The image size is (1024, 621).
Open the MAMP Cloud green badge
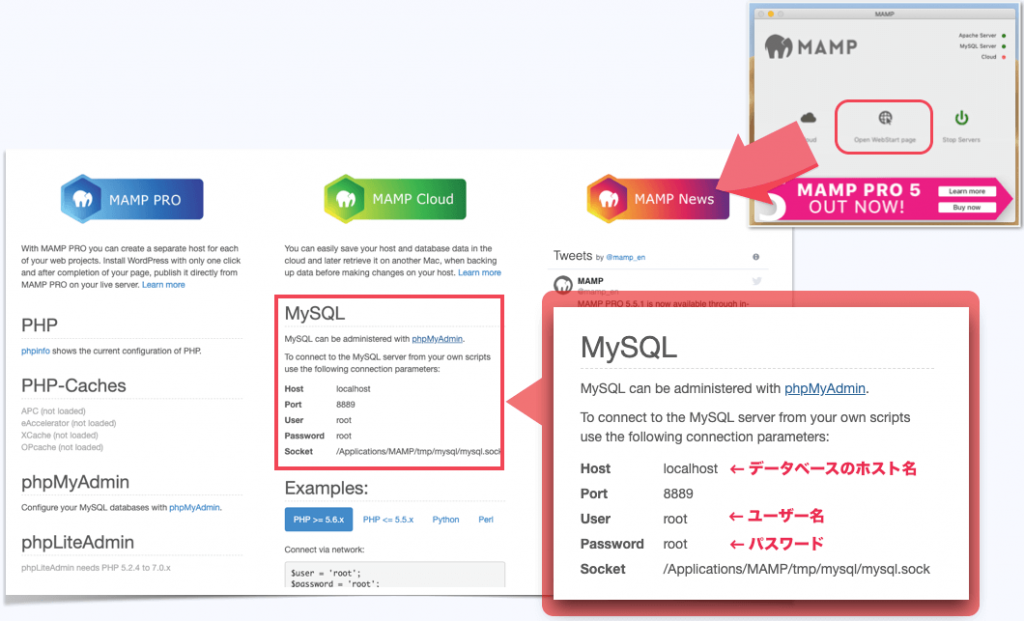click(x=395, y=199)
